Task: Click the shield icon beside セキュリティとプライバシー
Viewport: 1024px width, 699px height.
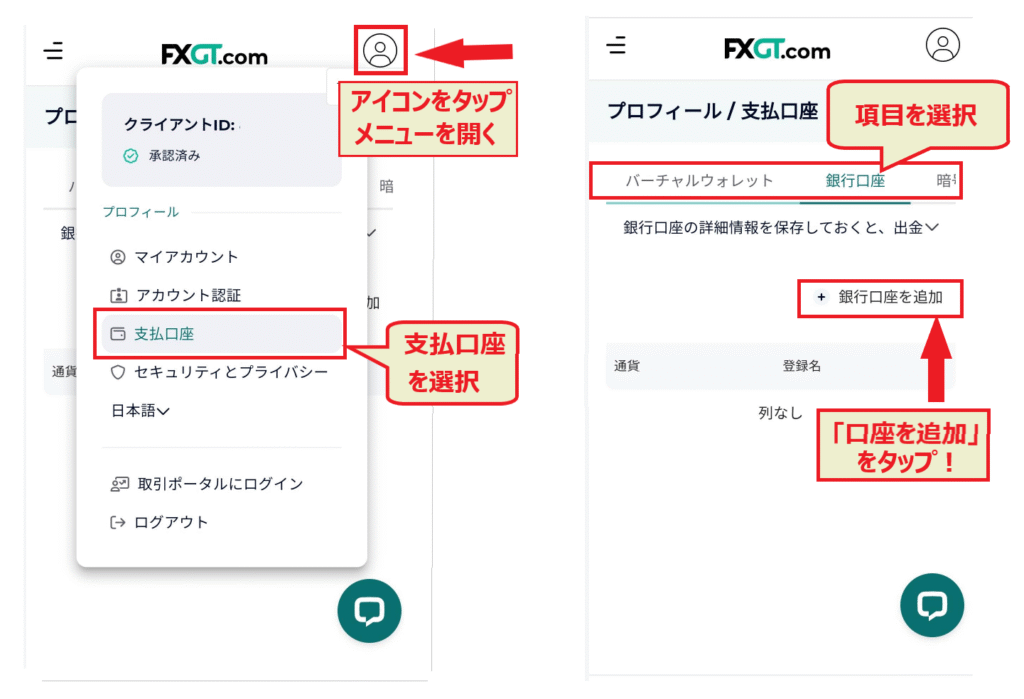Action: coord(118,372)
